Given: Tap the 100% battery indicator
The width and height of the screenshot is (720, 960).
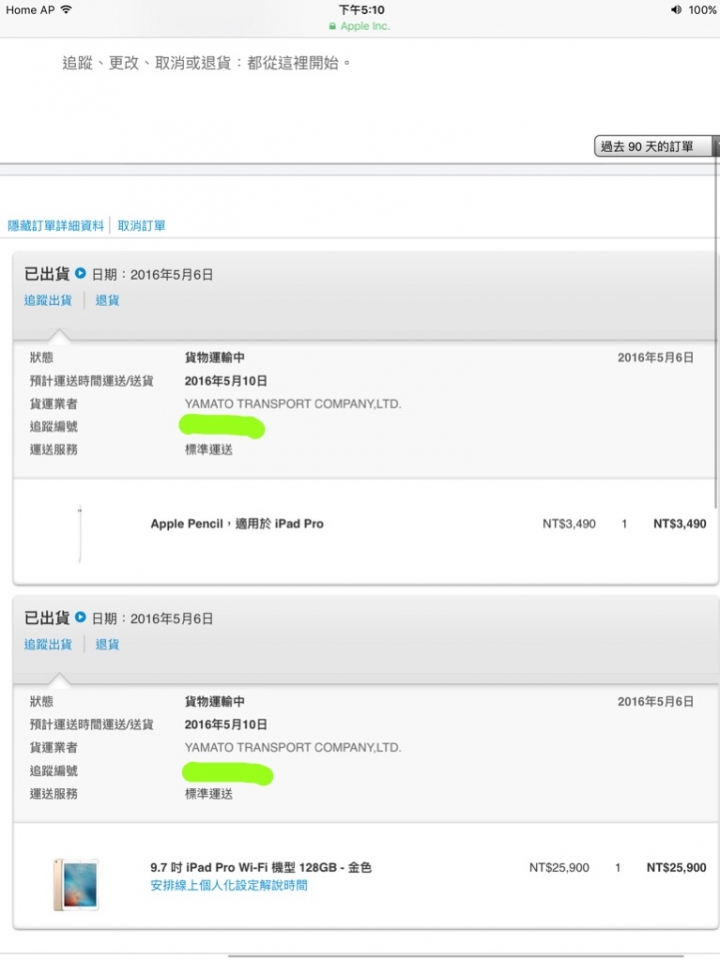Looking at the screenshot, I should pos(702,9).
